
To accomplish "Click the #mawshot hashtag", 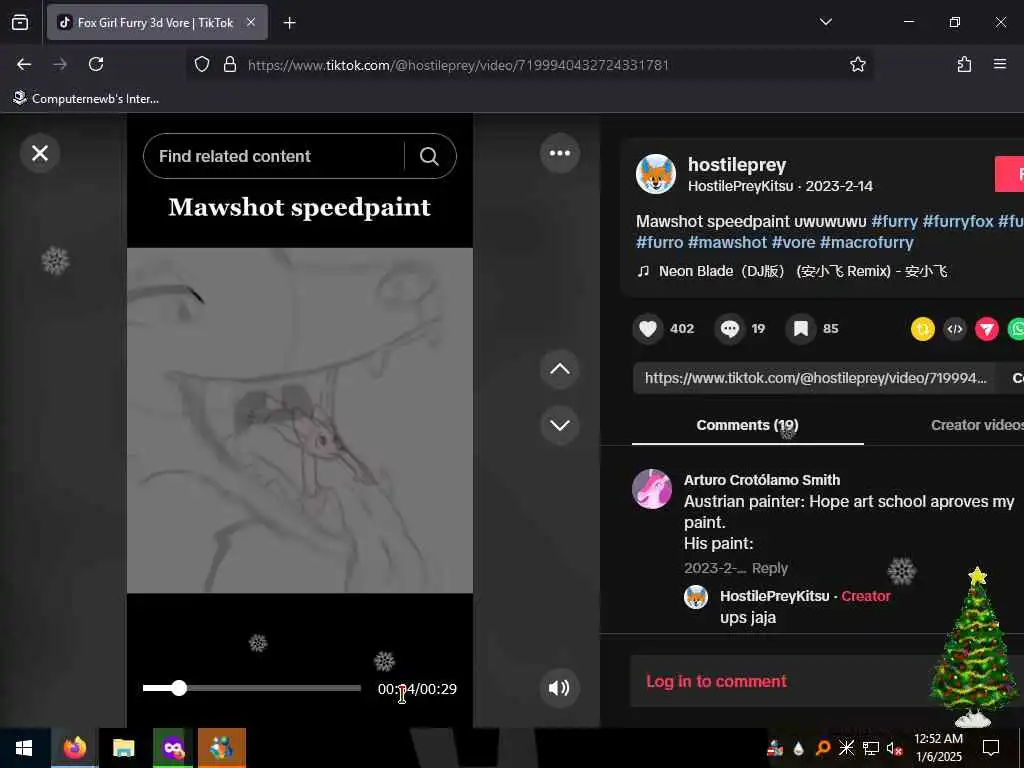I will 727,242.
